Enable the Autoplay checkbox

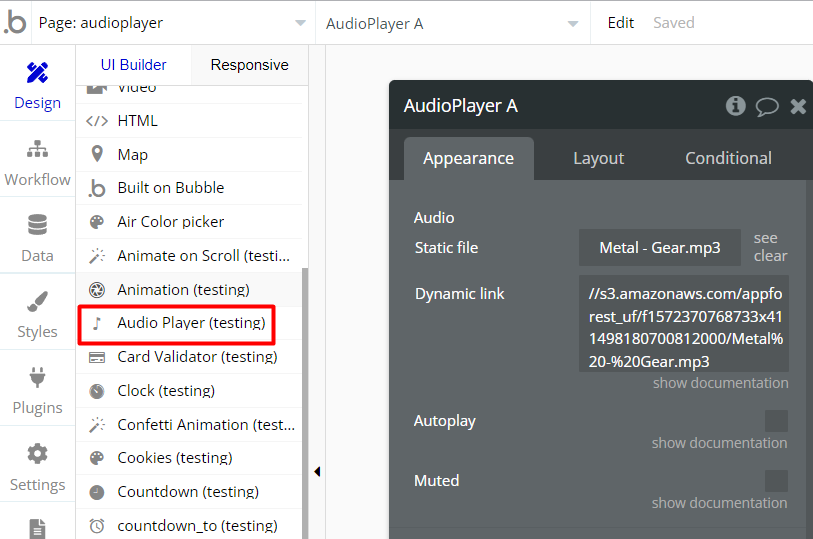click(776, 421)
